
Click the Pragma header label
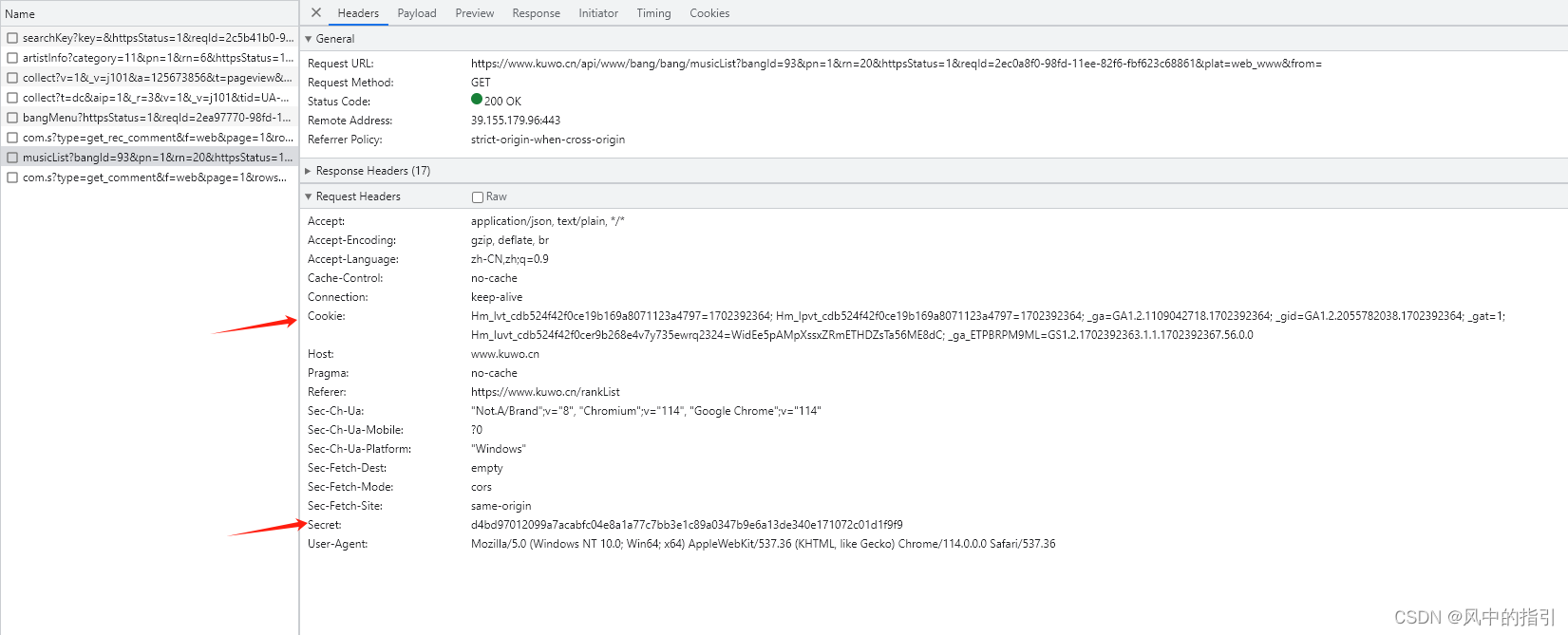point(329,373)
